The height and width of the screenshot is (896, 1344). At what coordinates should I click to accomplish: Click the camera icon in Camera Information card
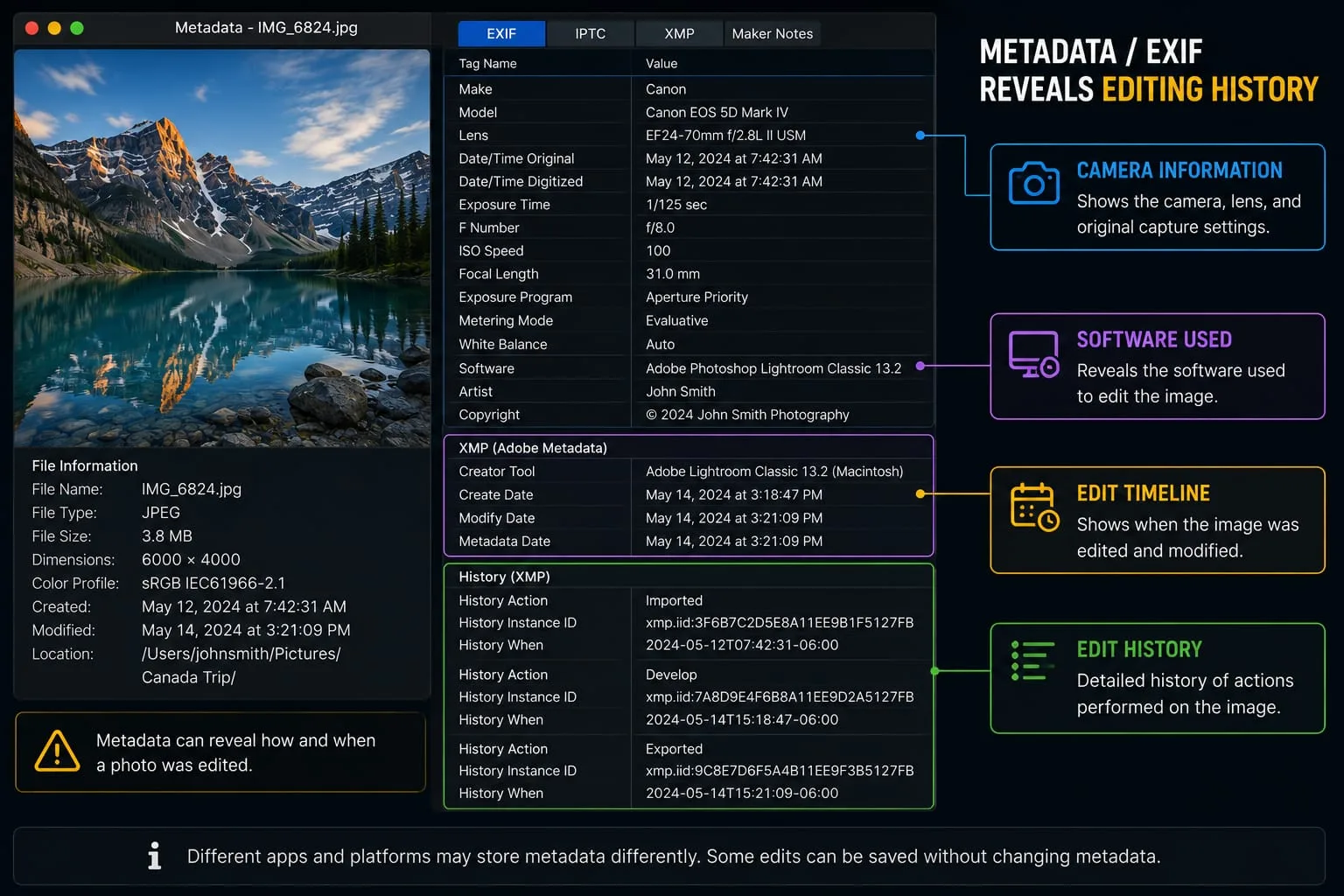tap(1033, 183)
